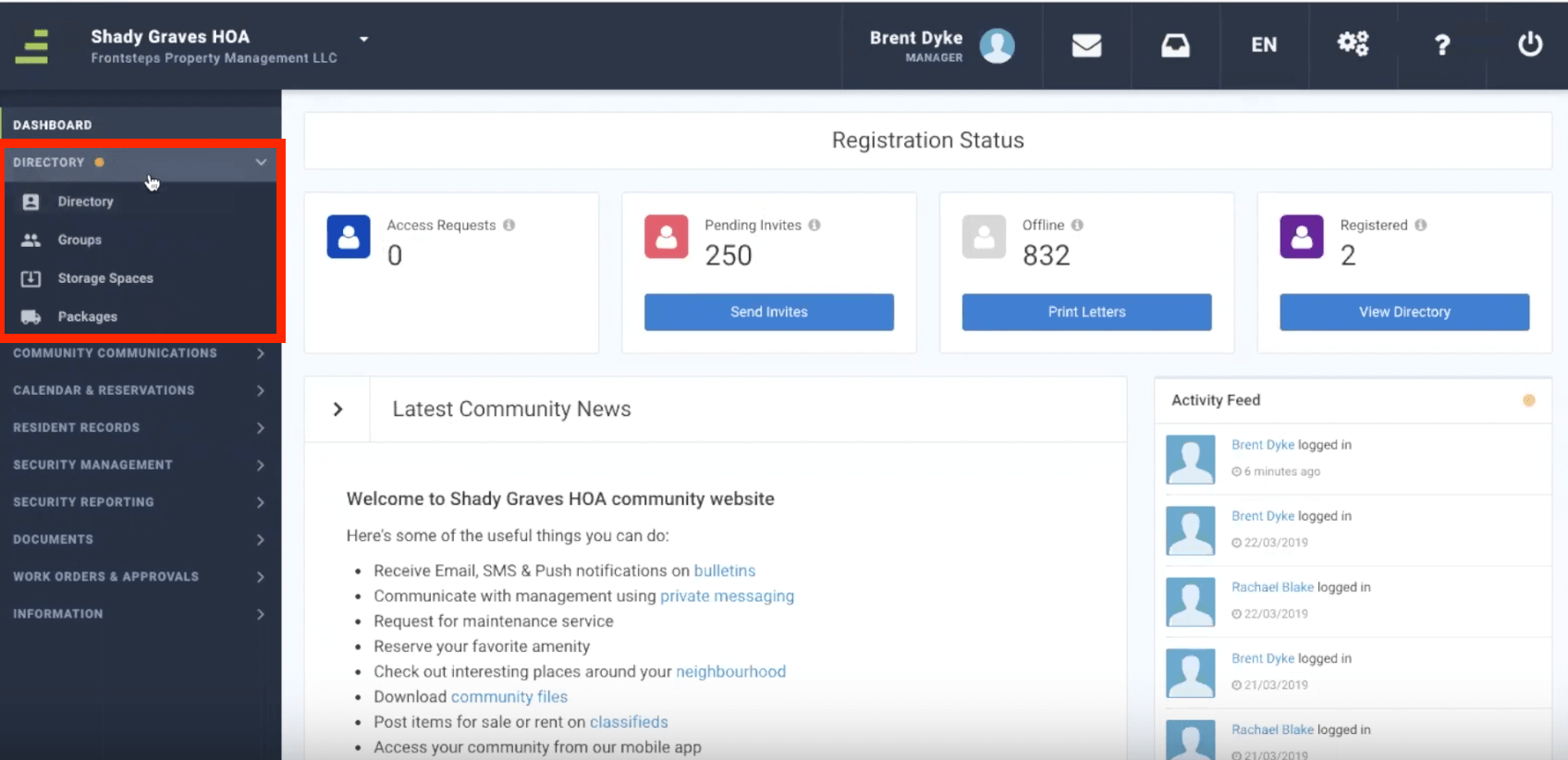
Task: Open Brent Dyke link dated 21/03/2019
Action: click(1263, 658)
